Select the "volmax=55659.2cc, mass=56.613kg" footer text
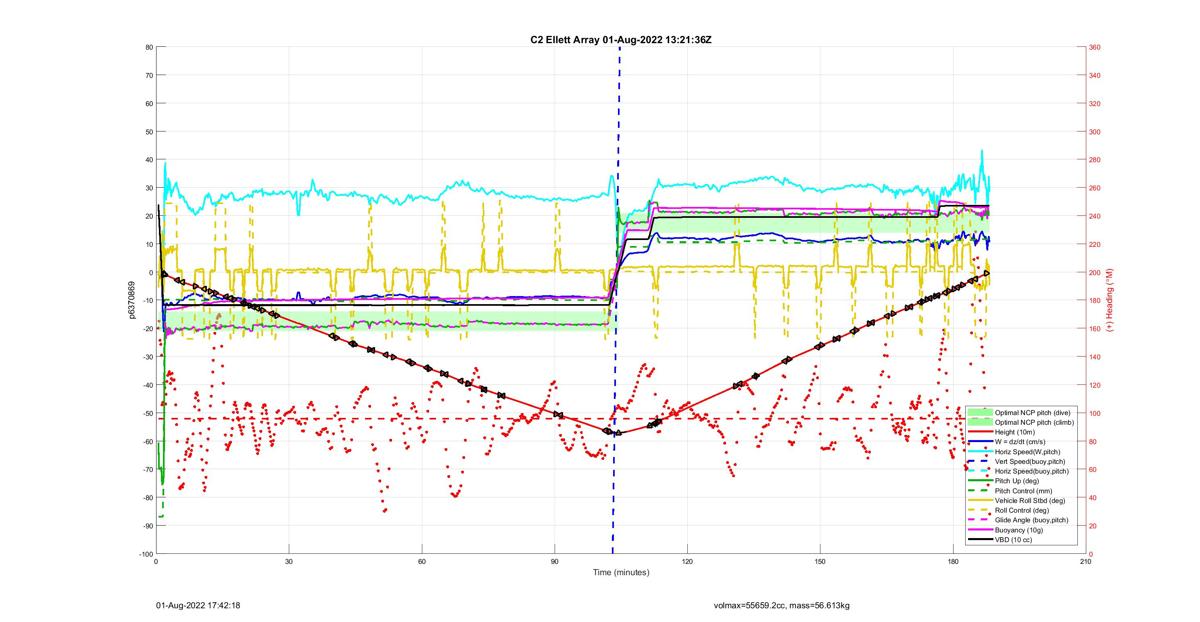The height and width of the screenshot is (622, 1200). [781, 605]
